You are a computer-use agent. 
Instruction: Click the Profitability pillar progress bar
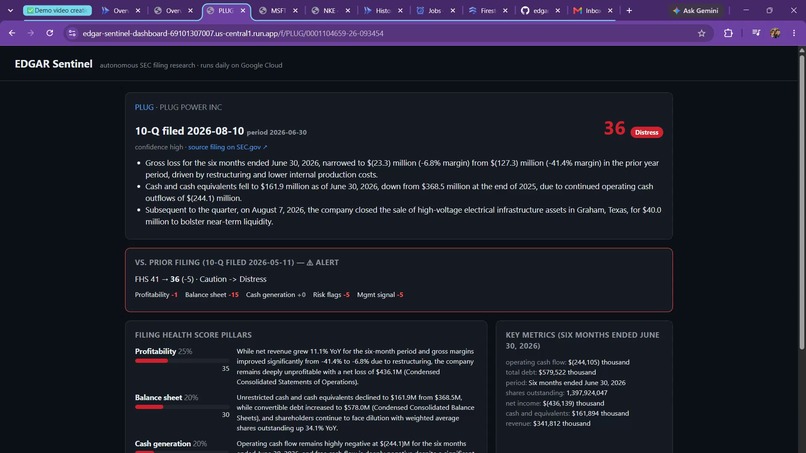pyautogui.click(x=182, y=361)
